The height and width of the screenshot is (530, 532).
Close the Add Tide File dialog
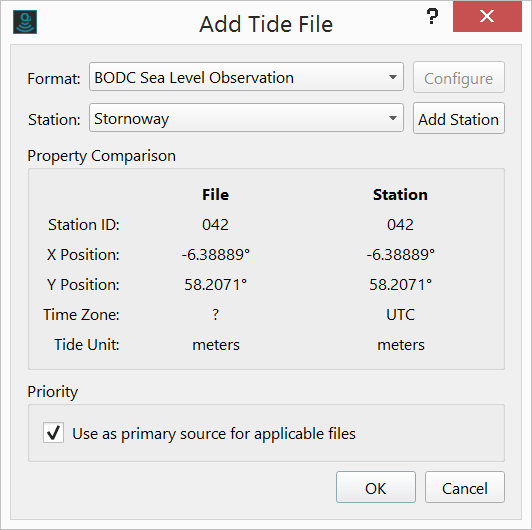point(487,16)
